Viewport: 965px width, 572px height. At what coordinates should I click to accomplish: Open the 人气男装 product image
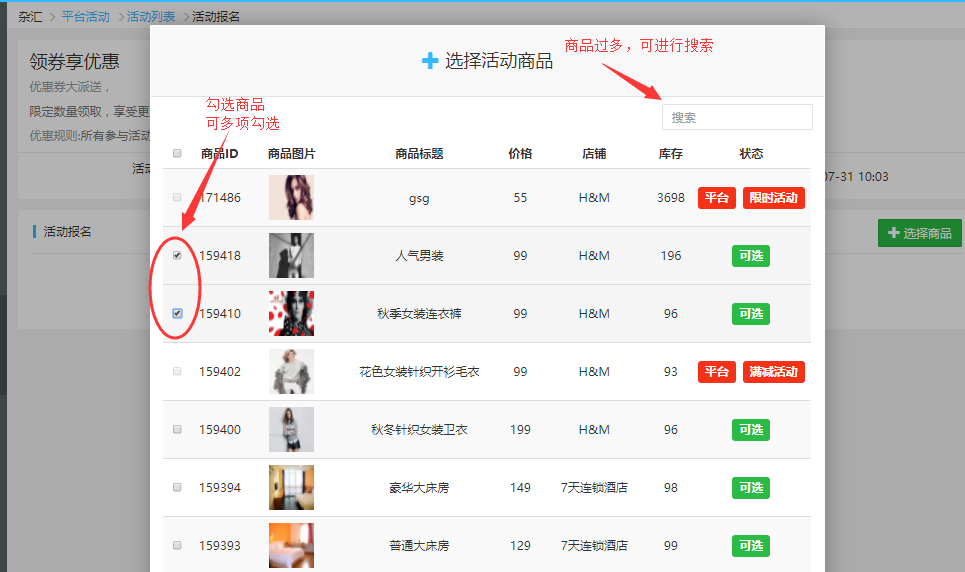pyautogui.click(x=291, y=256)
